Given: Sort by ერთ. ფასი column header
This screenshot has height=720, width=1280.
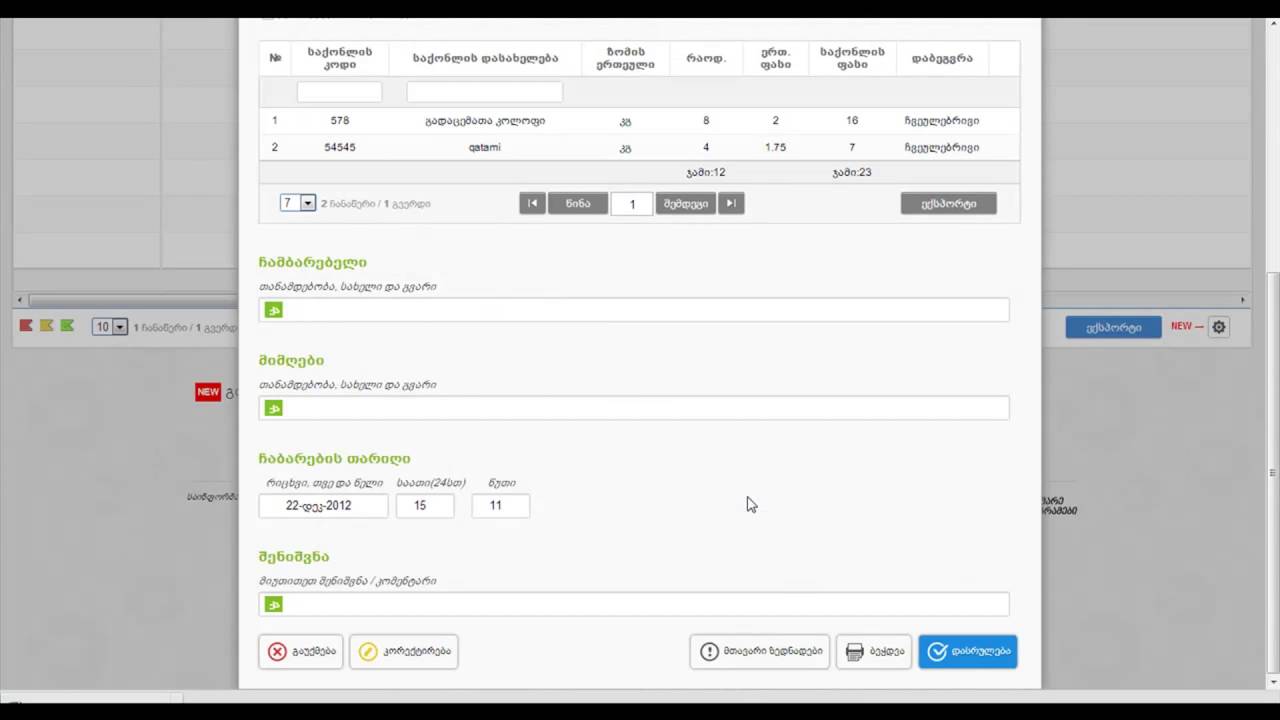Looking at the screenshot, I should coord(775,58).
